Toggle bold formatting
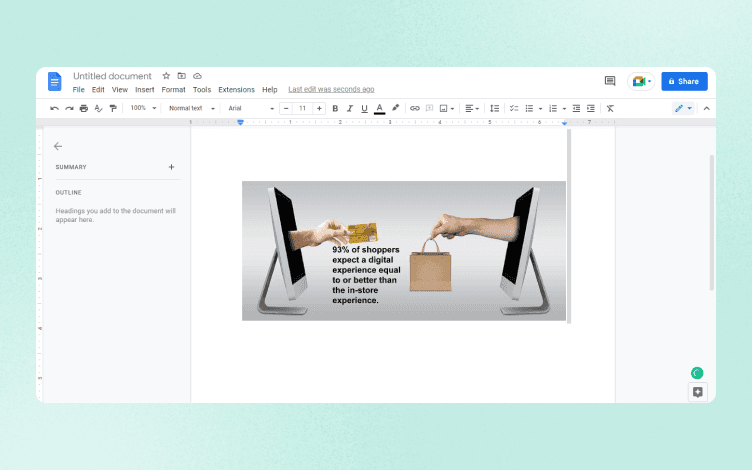 [x=335, y=108]
